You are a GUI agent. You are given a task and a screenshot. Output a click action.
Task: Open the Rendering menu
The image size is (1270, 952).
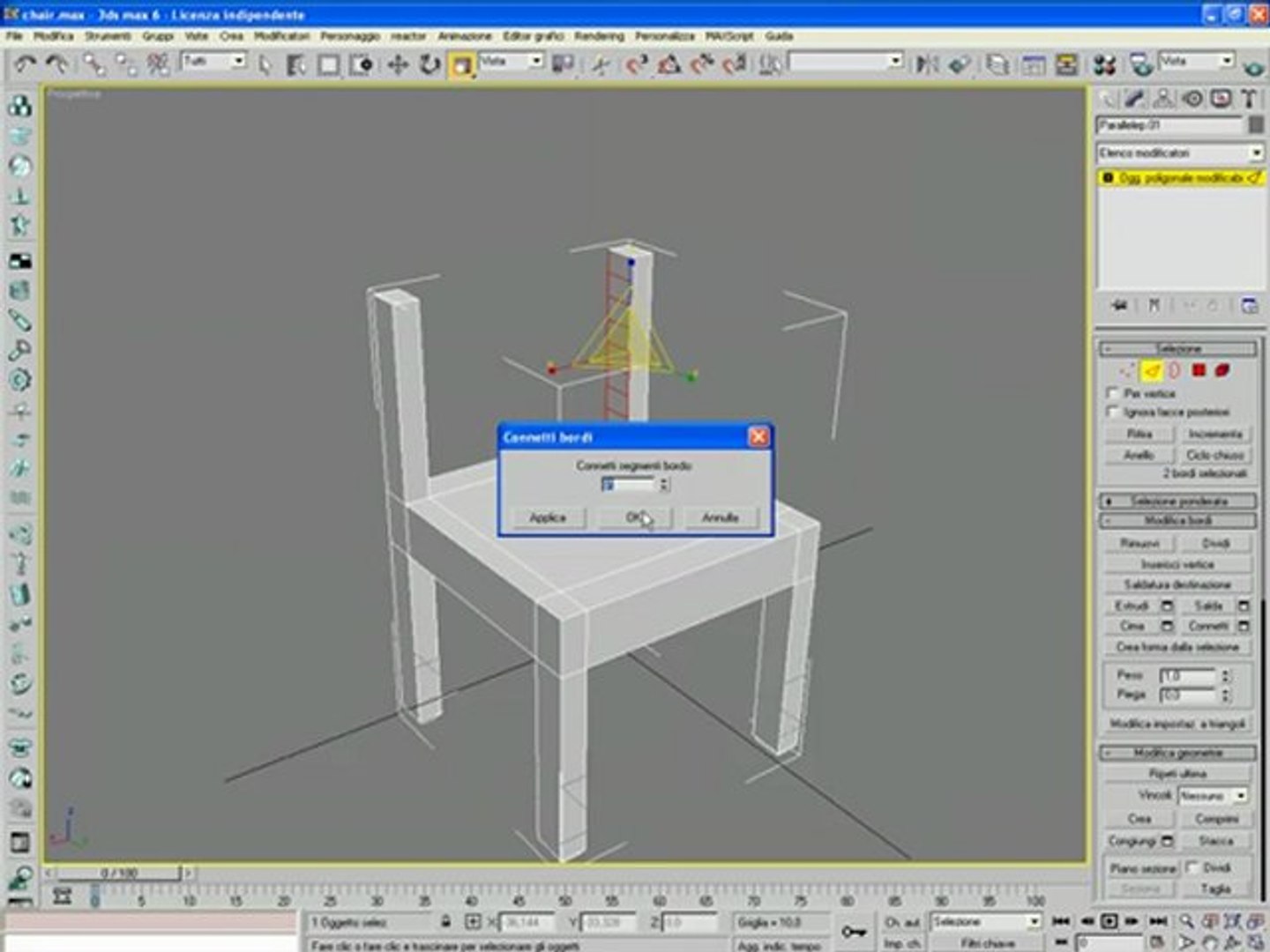[599, 36]
